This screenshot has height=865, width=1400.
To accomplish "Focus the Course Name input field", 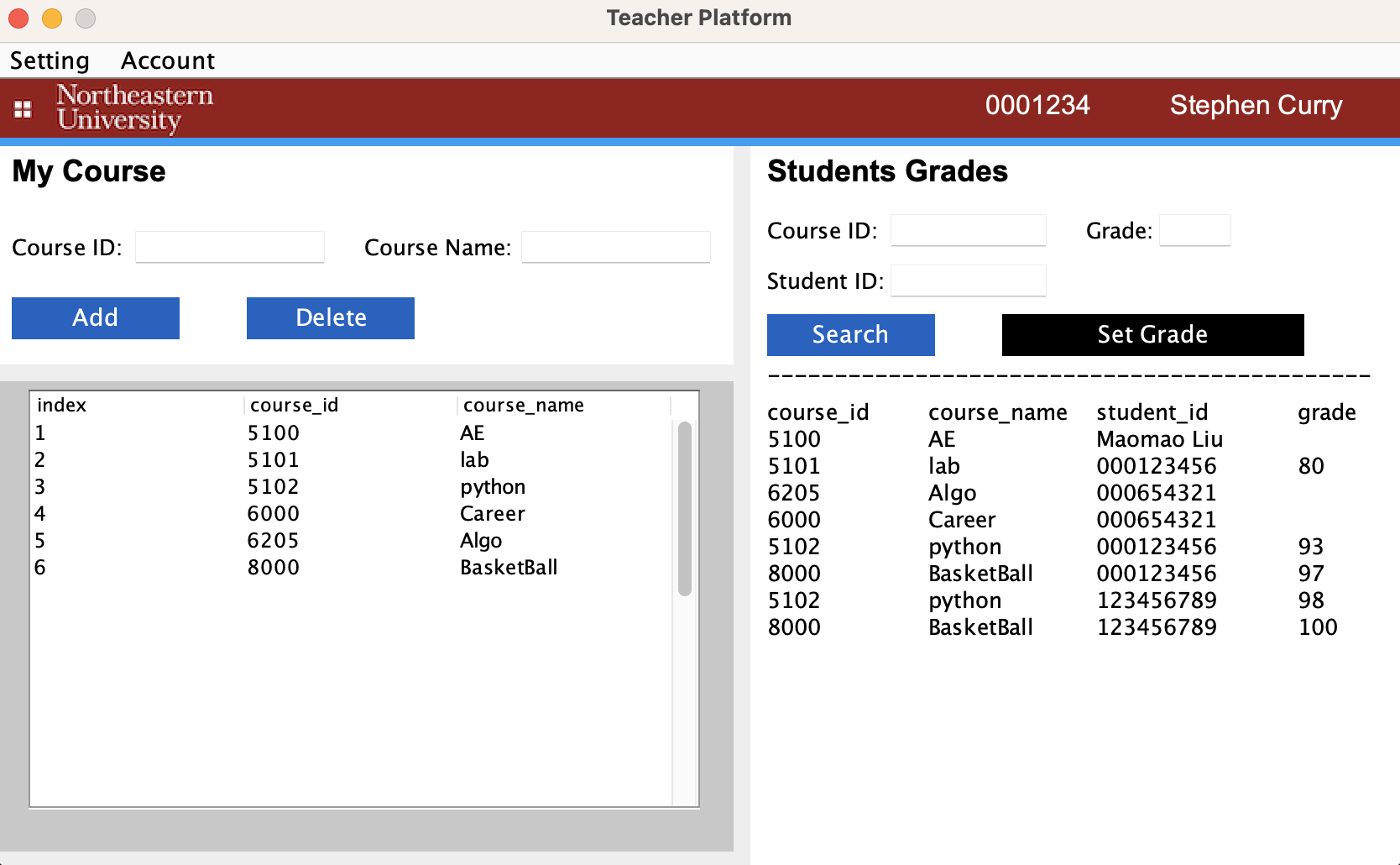I will click(x=616, y=247).
